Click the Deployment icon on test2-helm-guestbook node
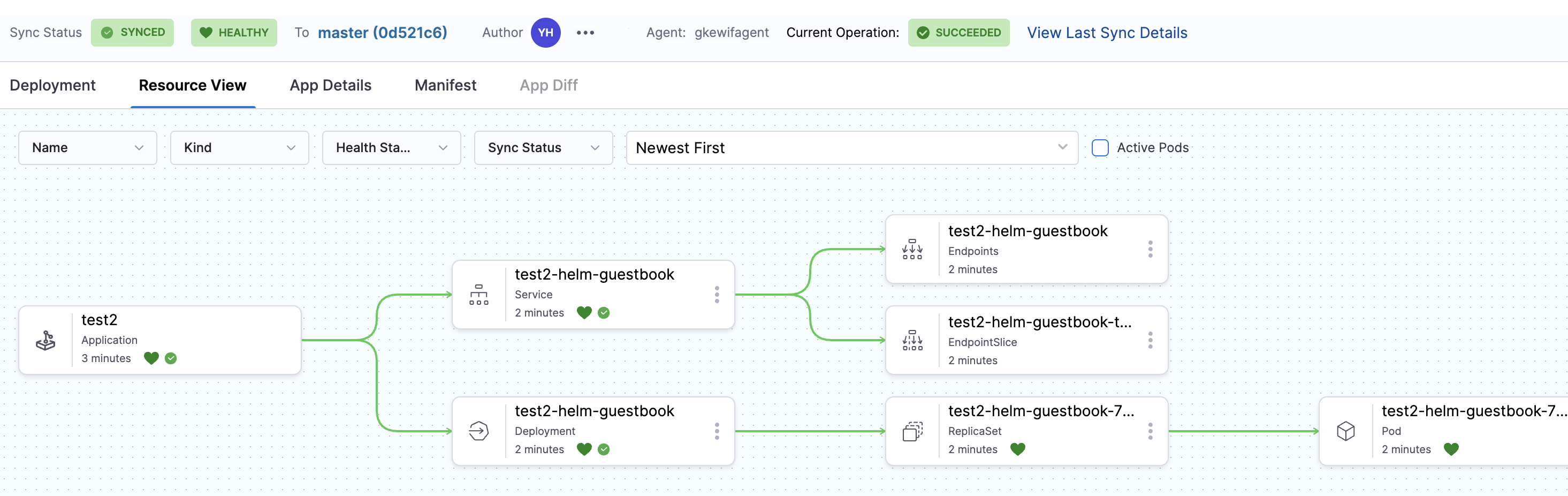The width and height of the screenshot is (1568, 496). click(x=479, y=431)
